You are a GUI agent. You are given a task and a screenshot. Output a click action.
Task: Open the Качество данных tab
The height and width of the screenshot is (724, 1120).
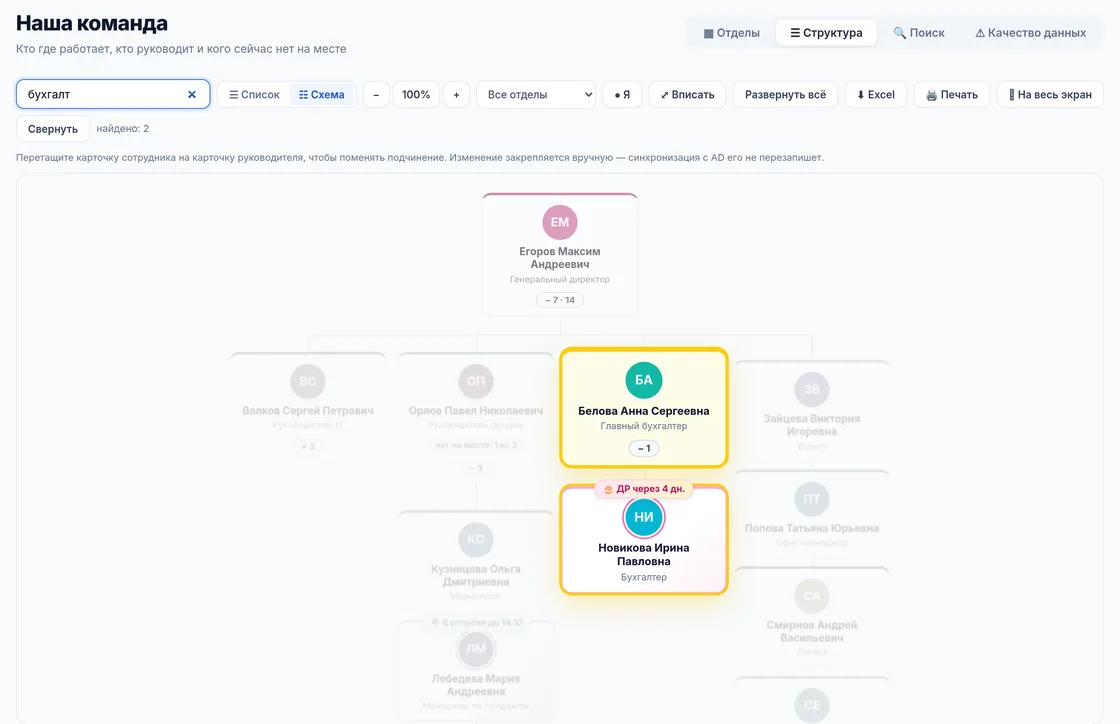[1031, 33]
